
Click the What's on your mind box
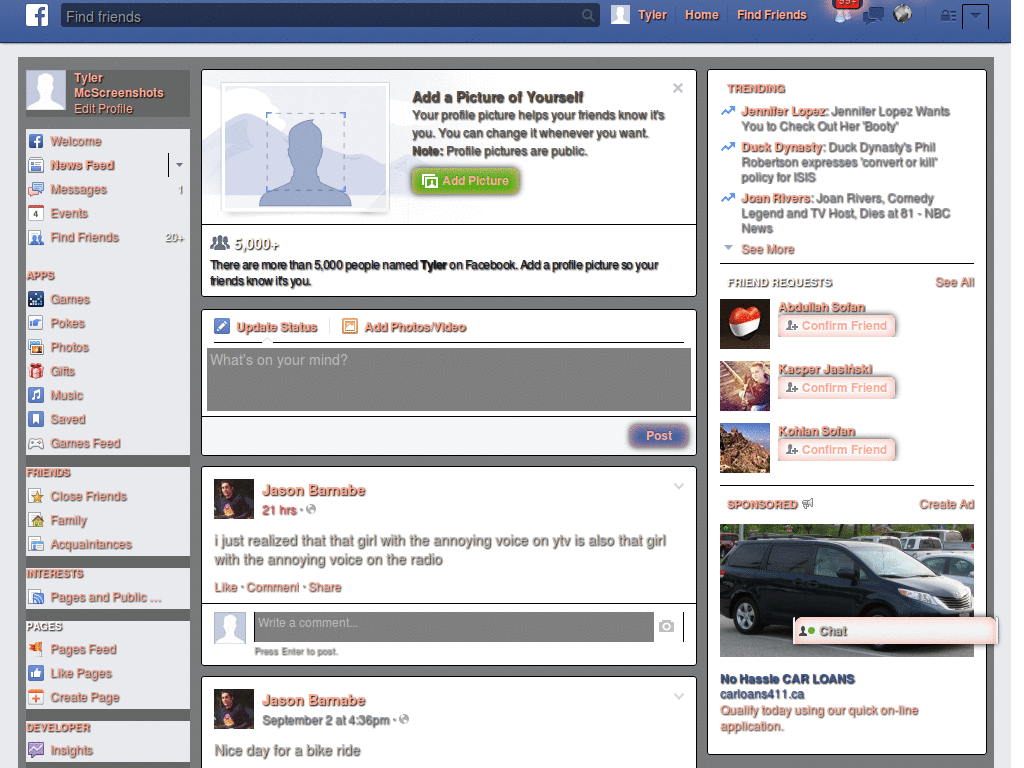click(x=449, y=379)
